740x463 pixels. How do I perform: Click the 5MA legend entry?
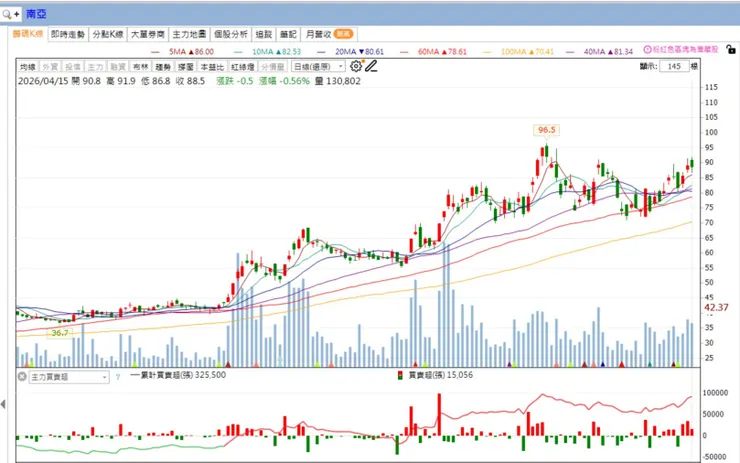(182, 51)
